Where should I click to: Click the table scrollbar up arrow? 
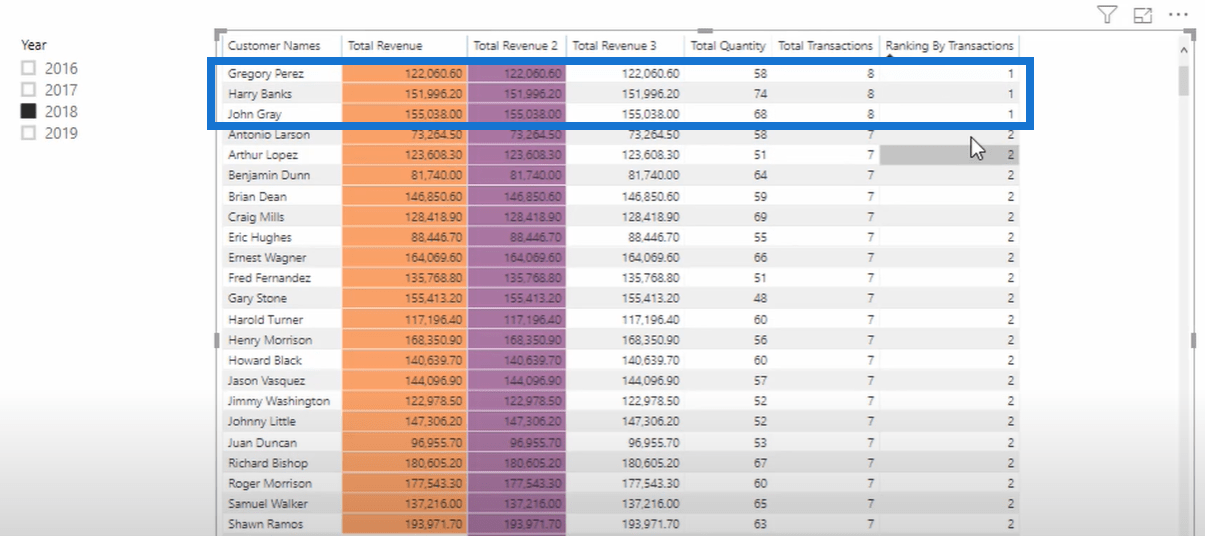coord(1183,49)
